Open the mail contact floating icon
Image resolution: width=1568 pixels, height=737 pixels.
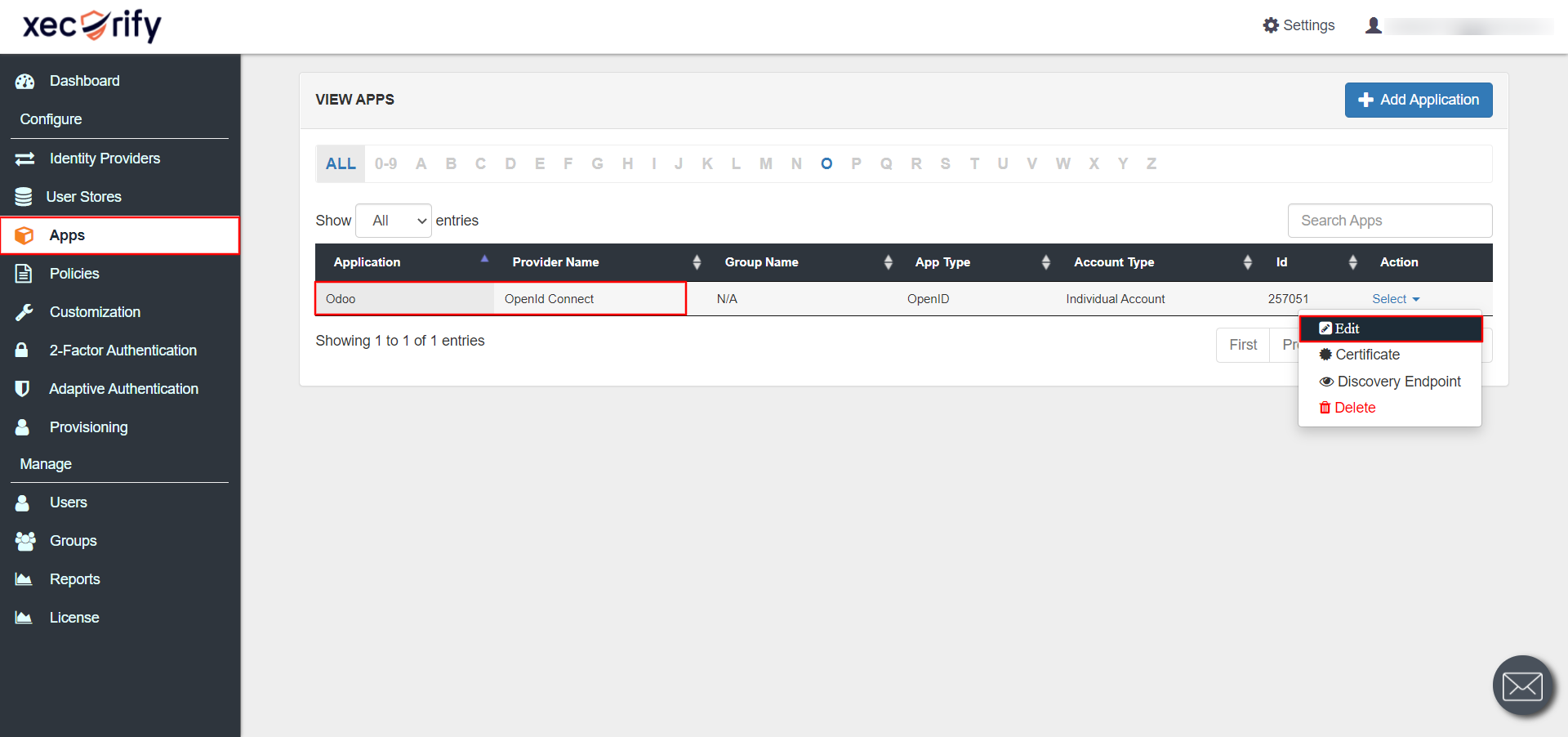click(x=1522, y=686)
